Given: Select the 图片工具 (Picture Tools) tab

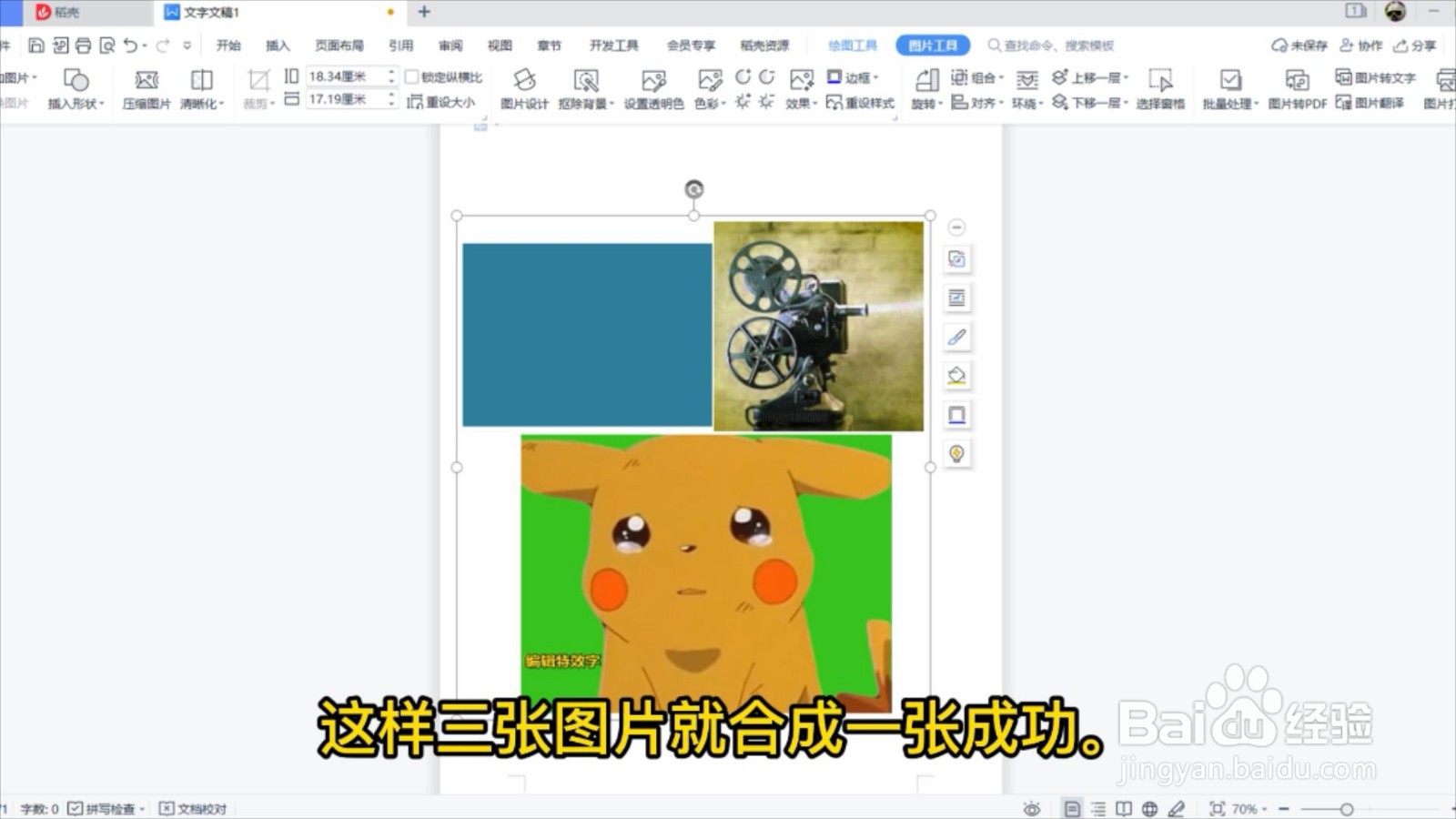Looking at the screenshot, I should coord(933,45).
